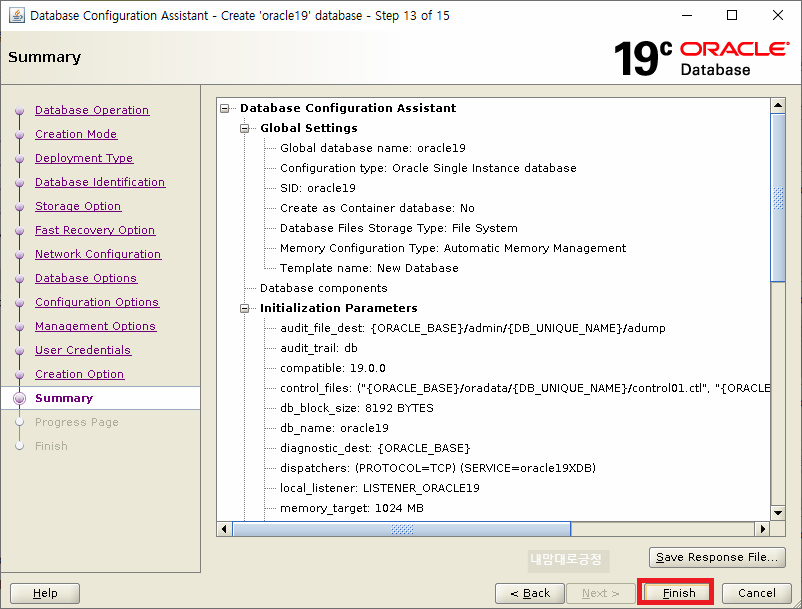Screen dimensions: 802x609
Task: Select 'local_listener: LISTENER_ORACLE19' row
Action: [380, 488]
